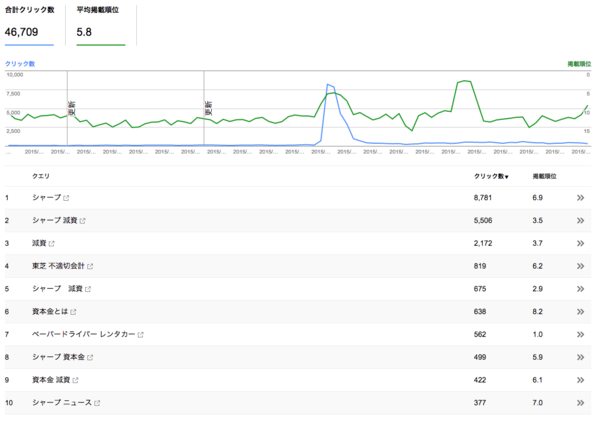Toggle the 平均掲載順位 metric card
Screen dimensions: 600x421
coord(101,25)
